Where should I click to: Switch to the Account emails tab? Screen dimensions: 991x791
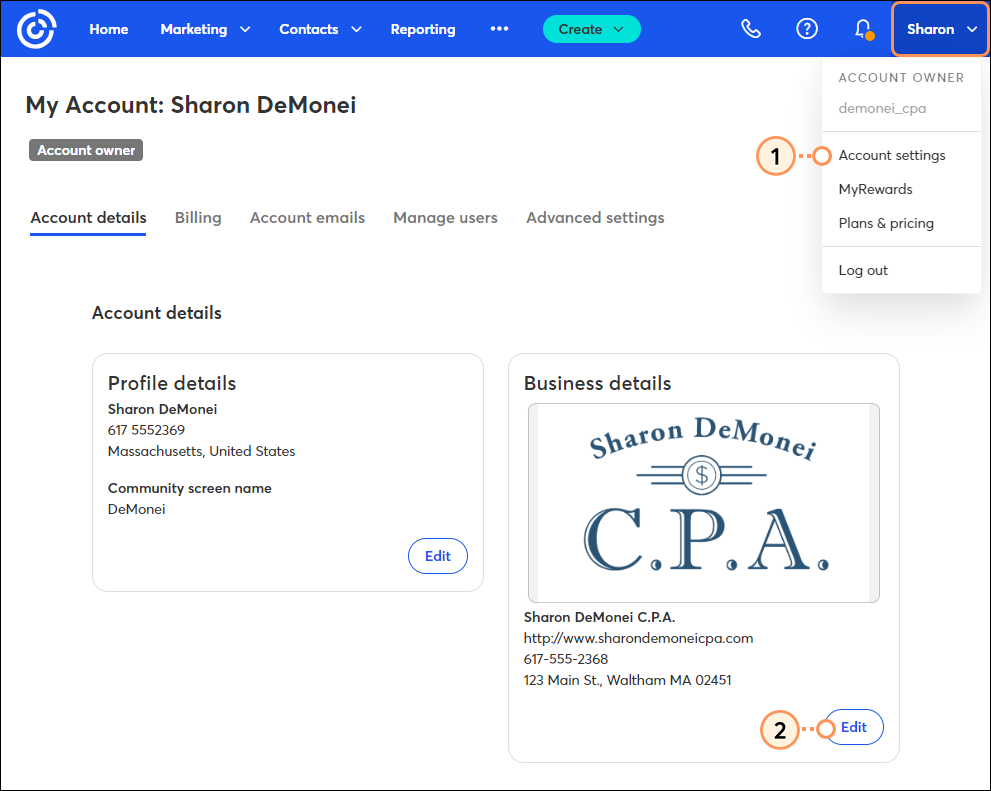[x=307, y=218]
